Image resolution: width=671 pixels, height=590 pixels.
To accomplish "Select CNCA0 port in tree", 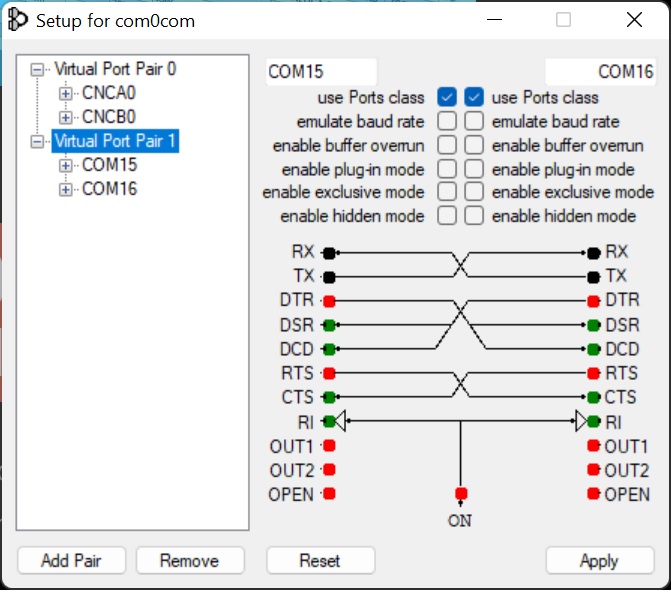I will [x=109, y=93].
